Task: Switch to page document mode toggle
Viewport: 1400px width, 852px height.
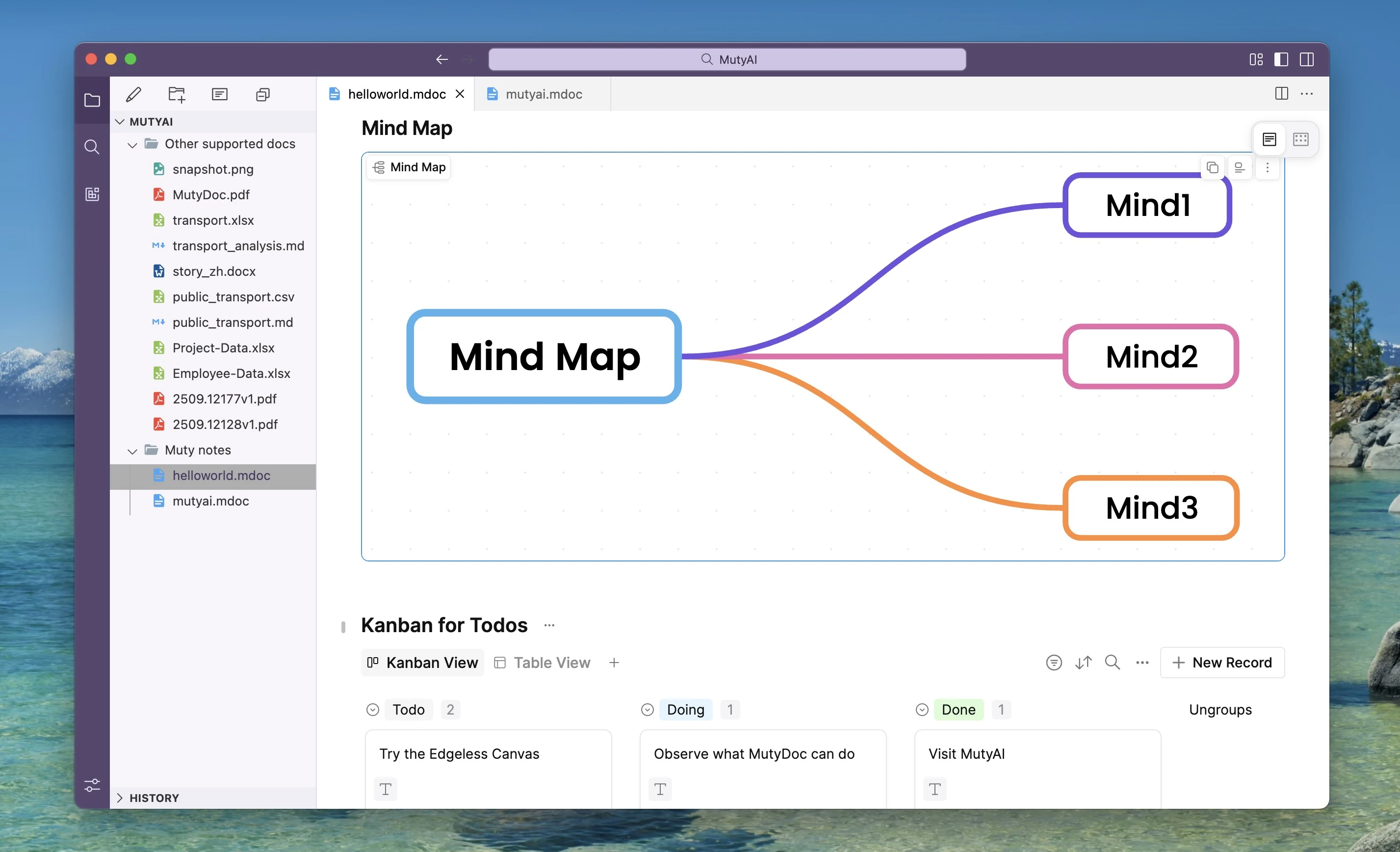Action: (1270, 139)
